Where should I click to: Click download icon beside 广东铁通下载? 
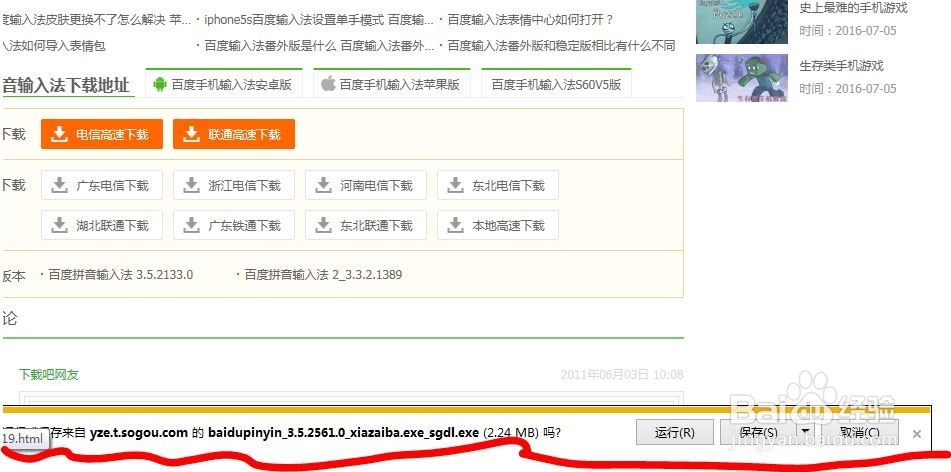192,225
